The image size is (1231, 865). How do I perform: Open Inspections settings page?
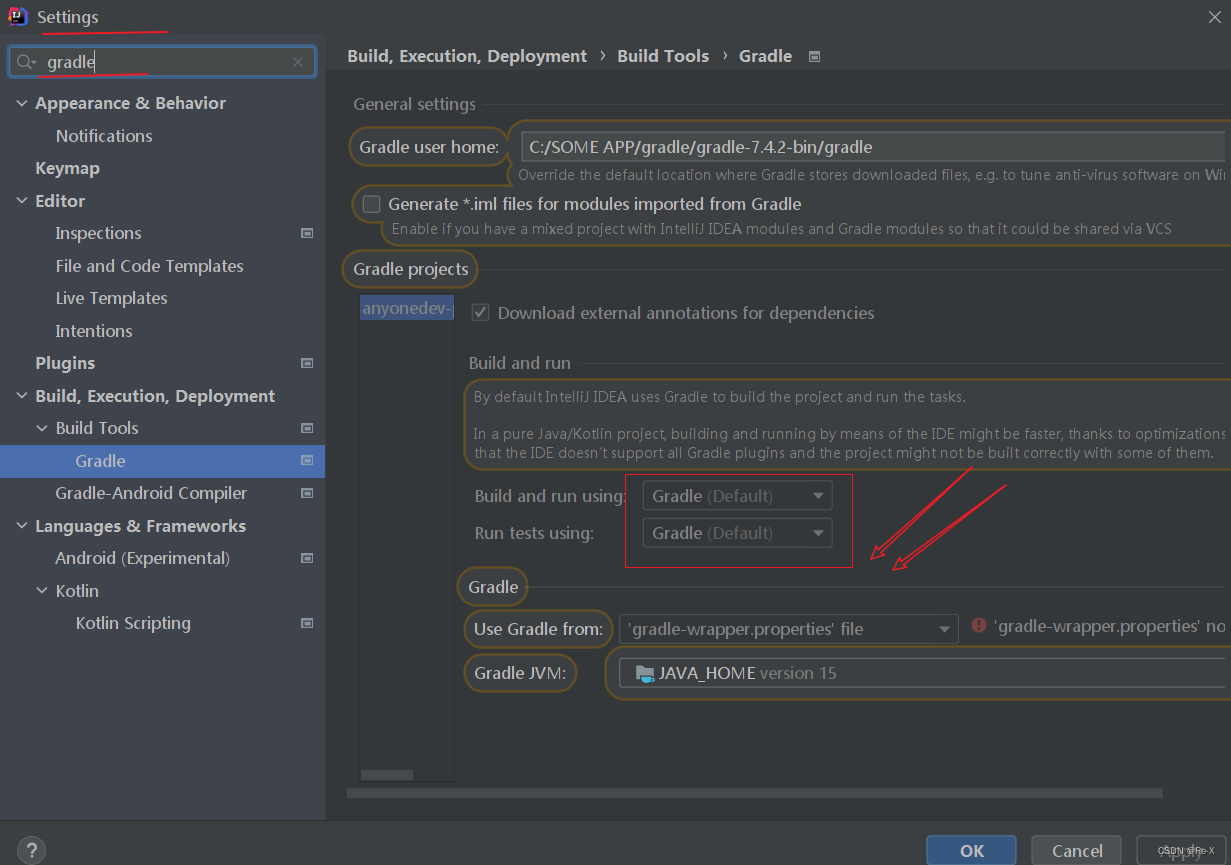pos(98,233)
